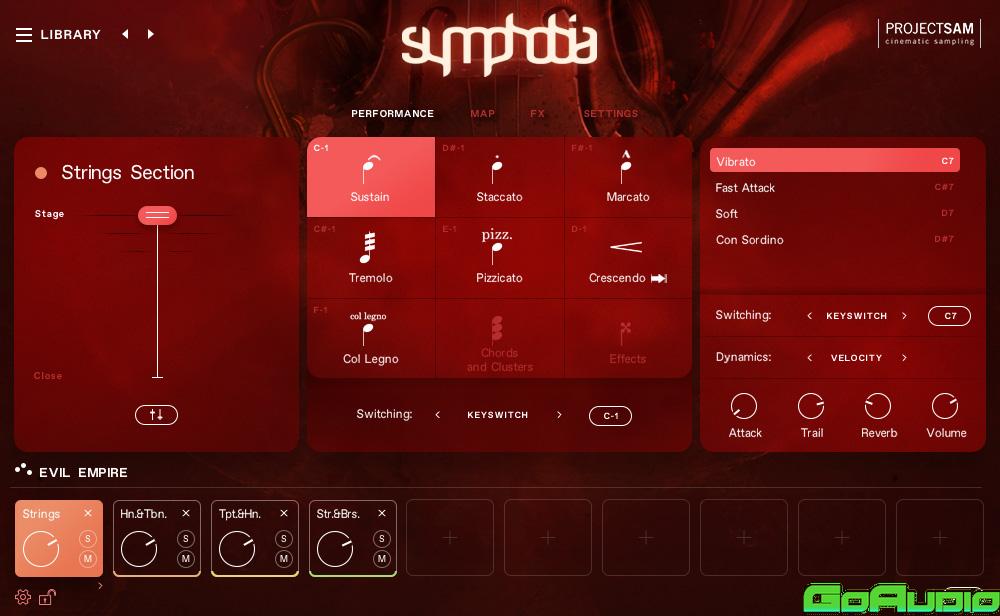Click the lock icon at bottom left
The image size is (1000, 616).
tap(46, 598)
